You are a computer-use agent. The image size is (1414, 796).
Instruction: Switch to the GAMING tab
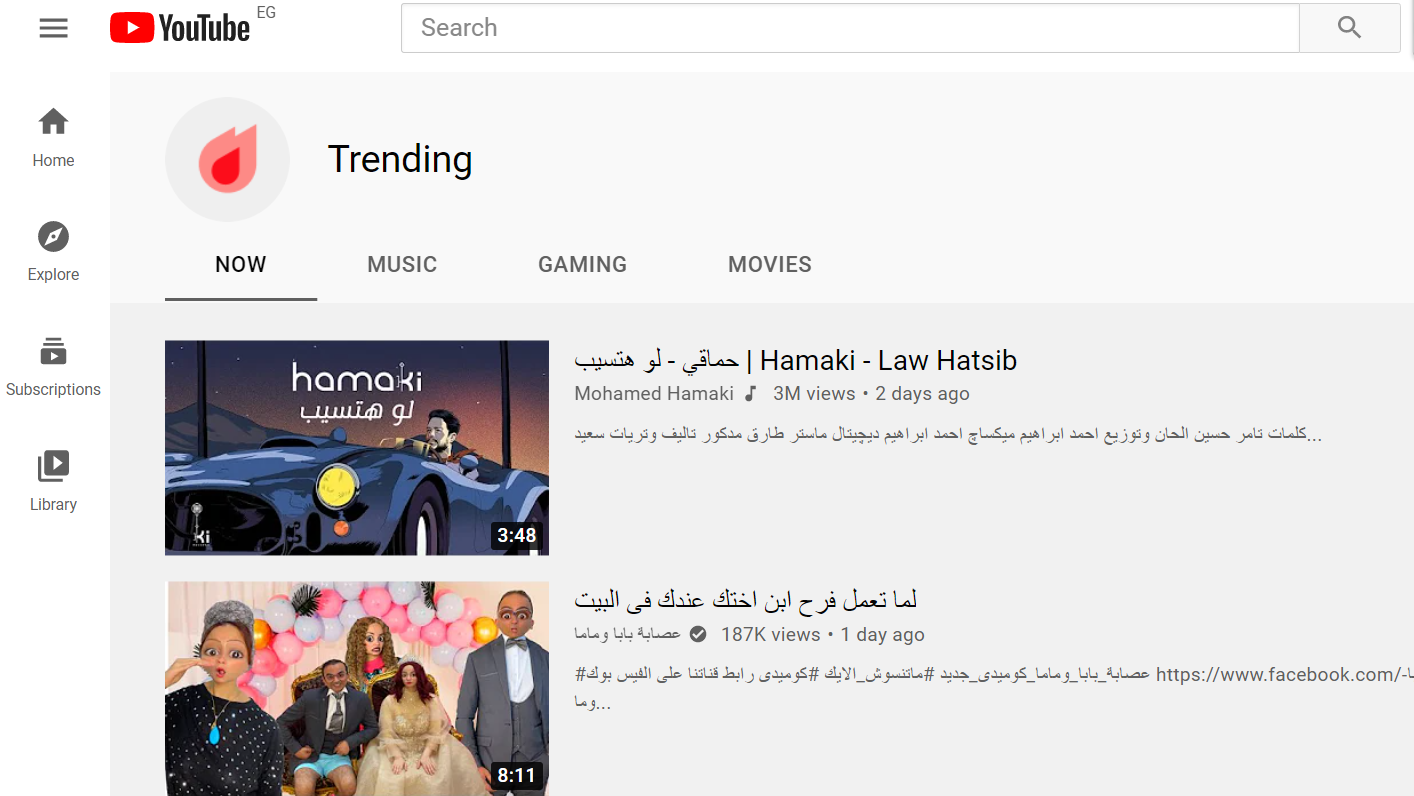coord(582,265)
